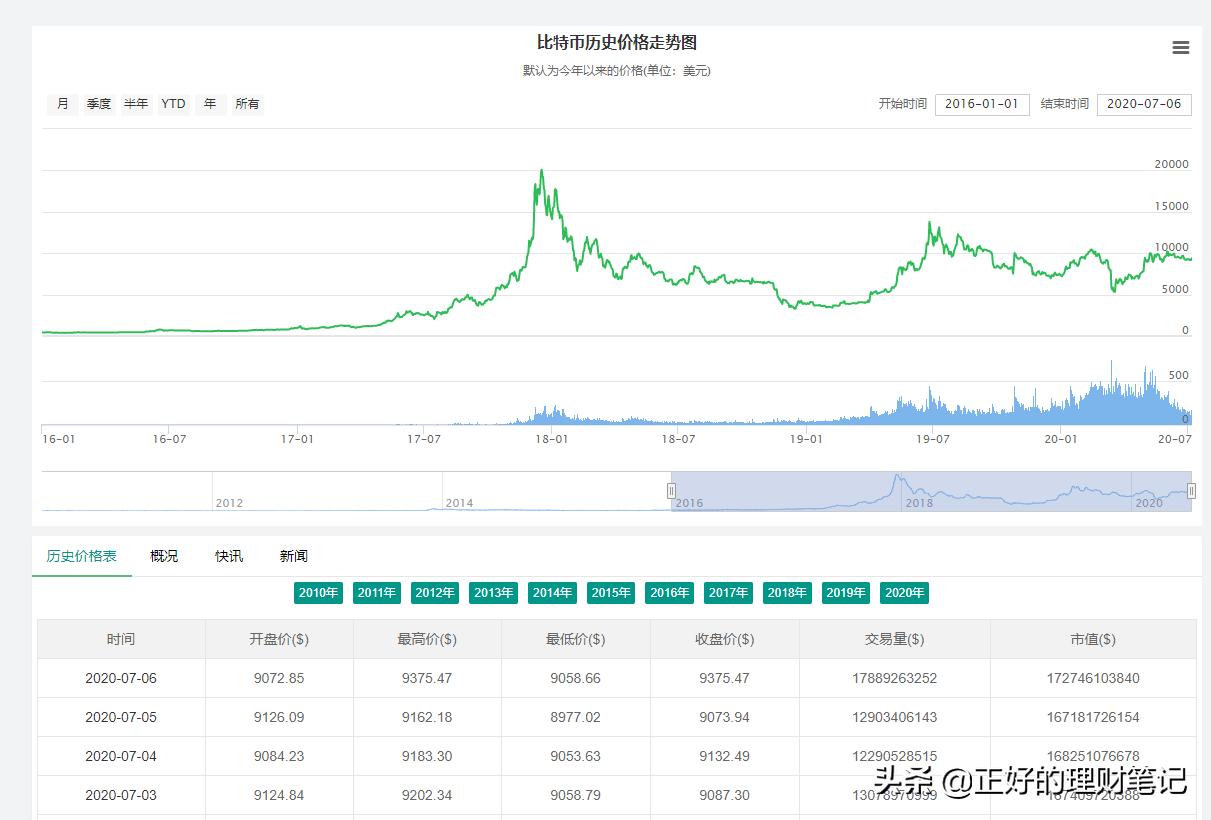Click the start date field 2016-01-01
The width and height of the screenshot is (1211, 820).
point(981,104)
